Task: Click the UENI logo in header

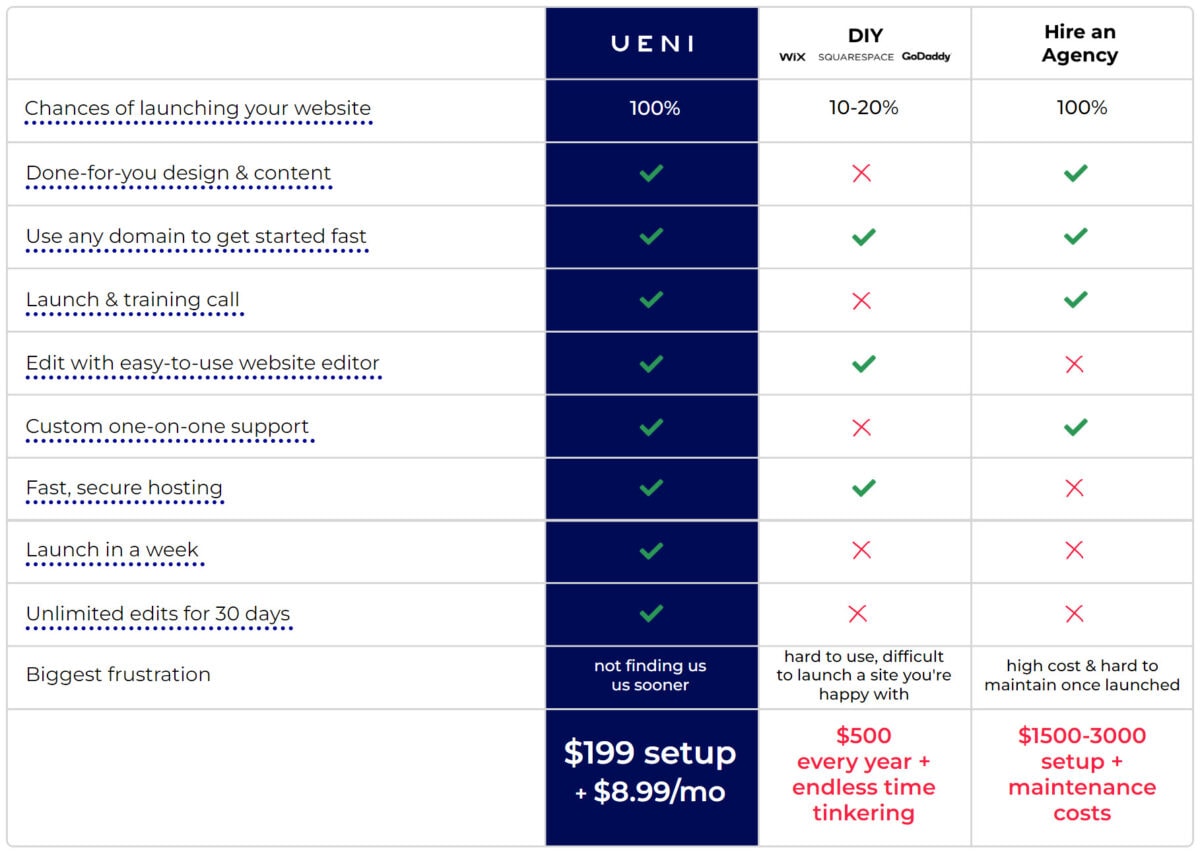Action: (652, 44)
